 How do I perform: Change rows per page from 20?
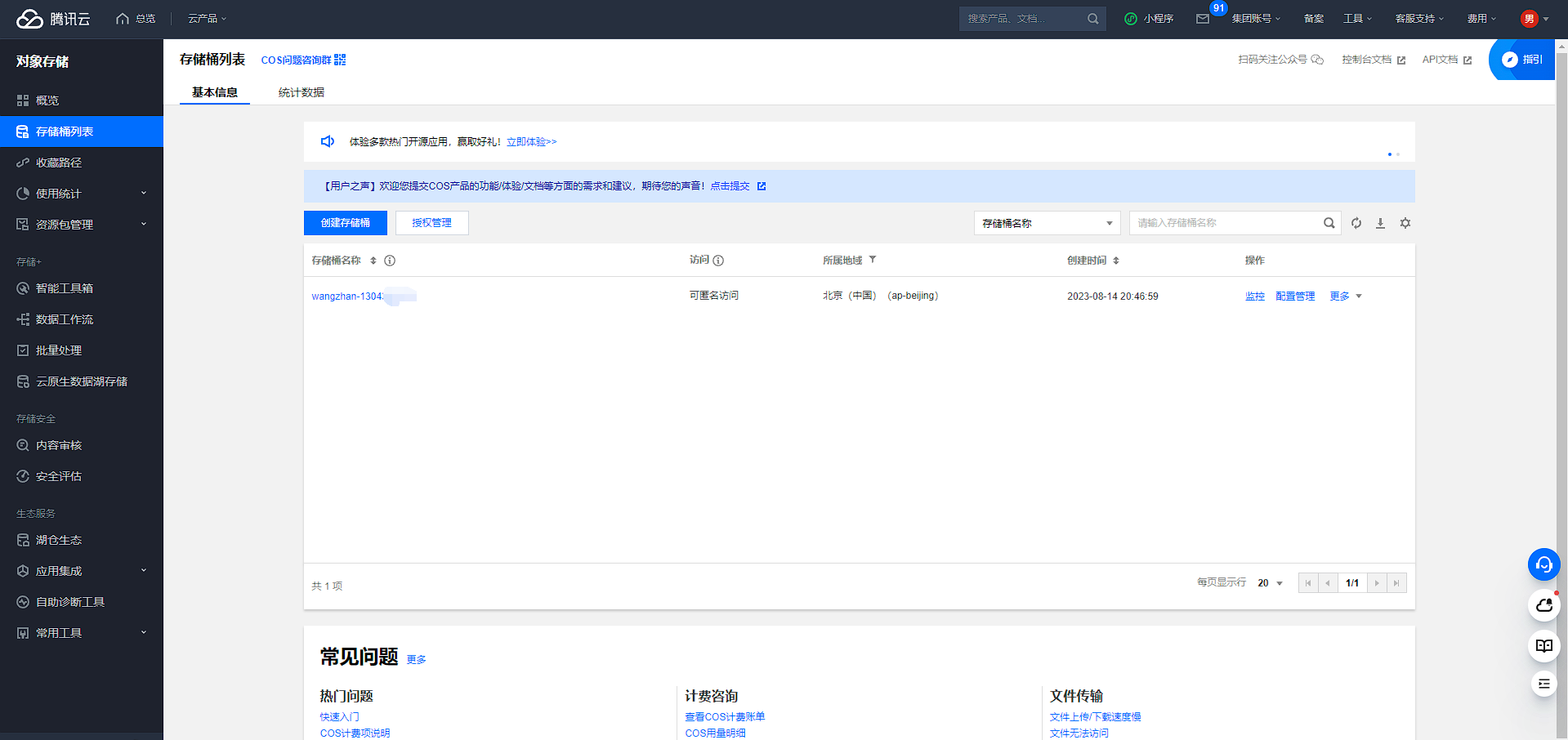pyautogui.click(x=1271, y=583)
